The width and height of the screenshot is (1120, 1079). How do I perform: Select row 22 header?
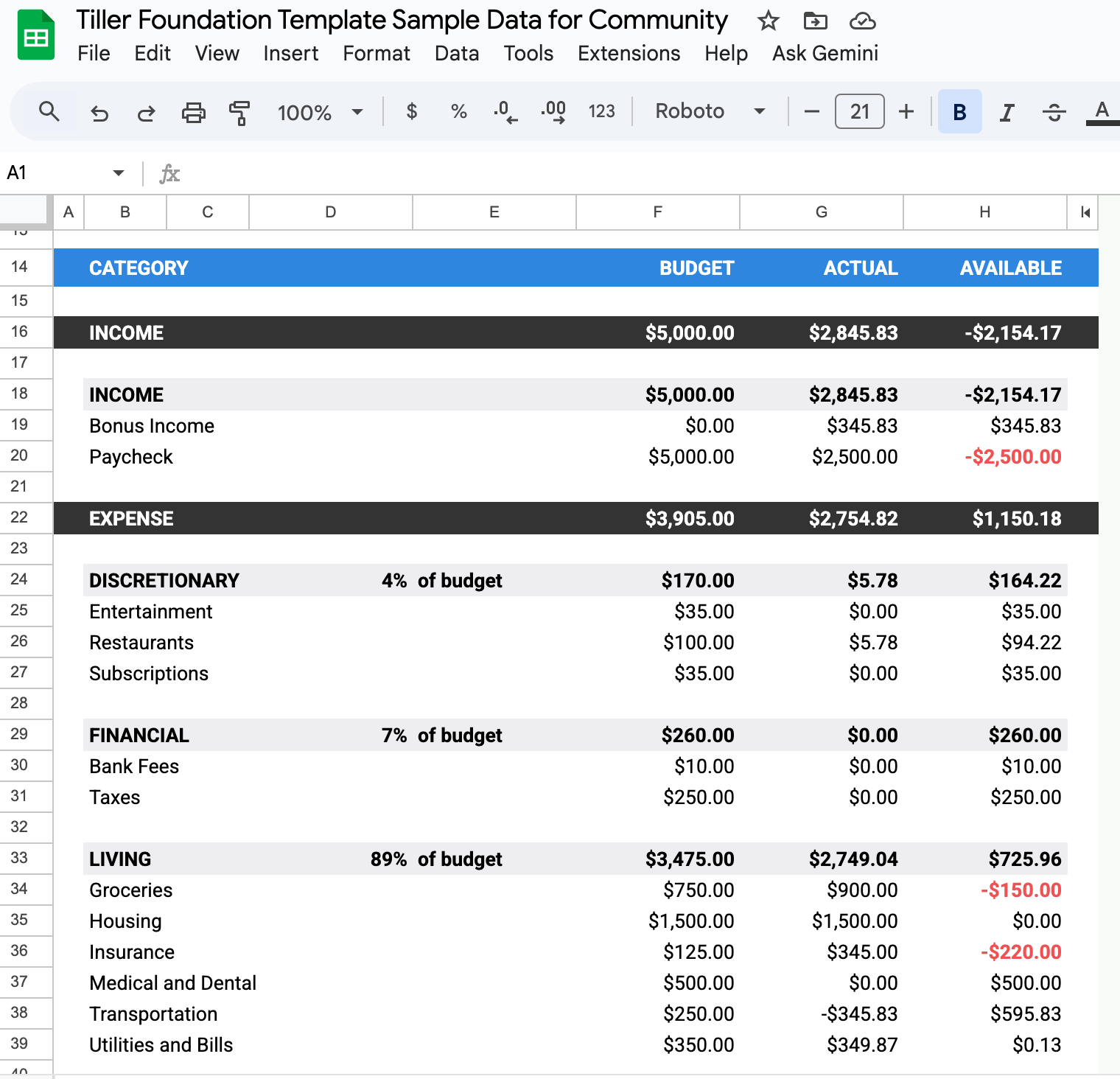[27, 517]
